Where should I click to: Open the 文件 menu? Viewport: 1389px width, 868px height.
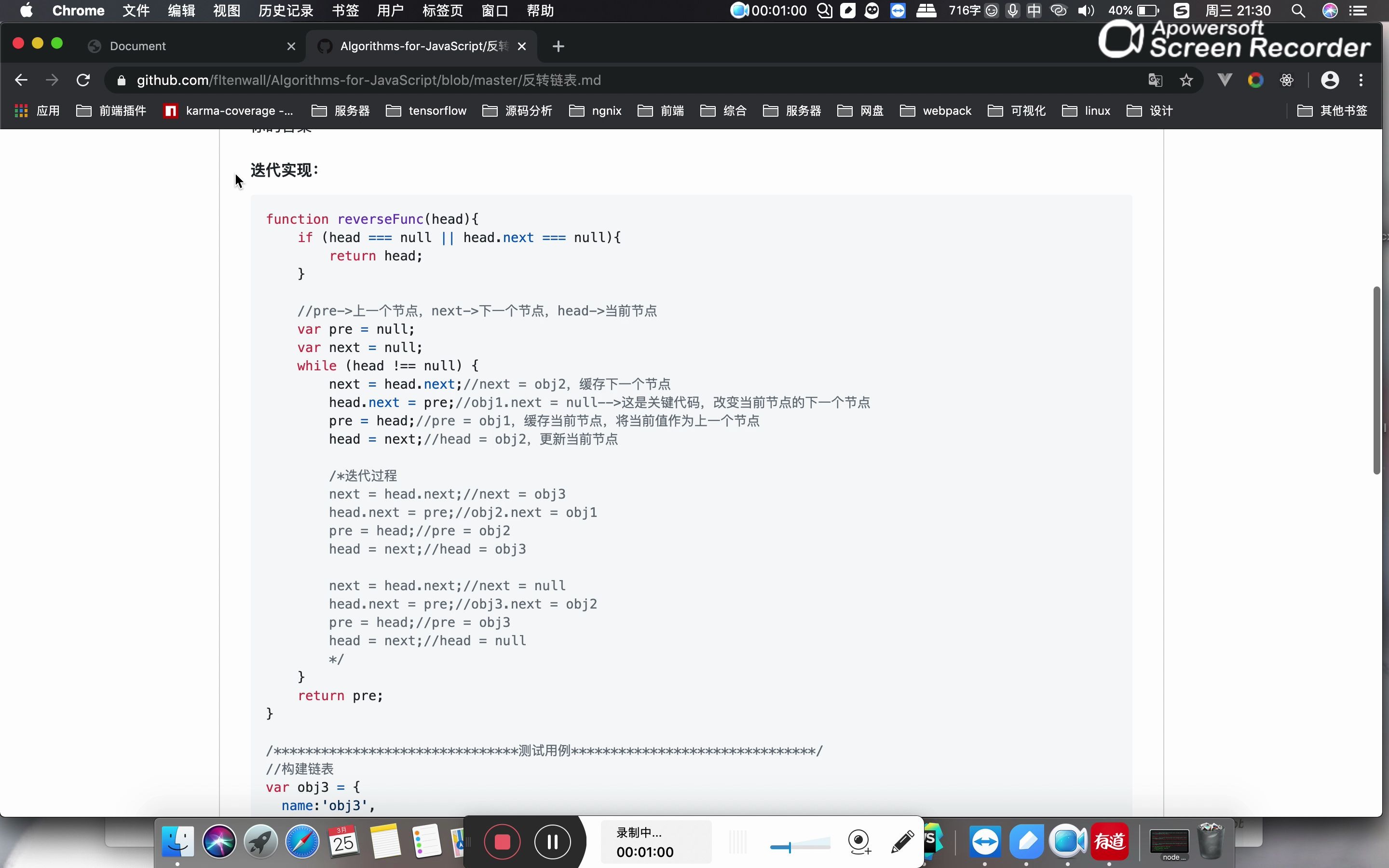(136, 11)
